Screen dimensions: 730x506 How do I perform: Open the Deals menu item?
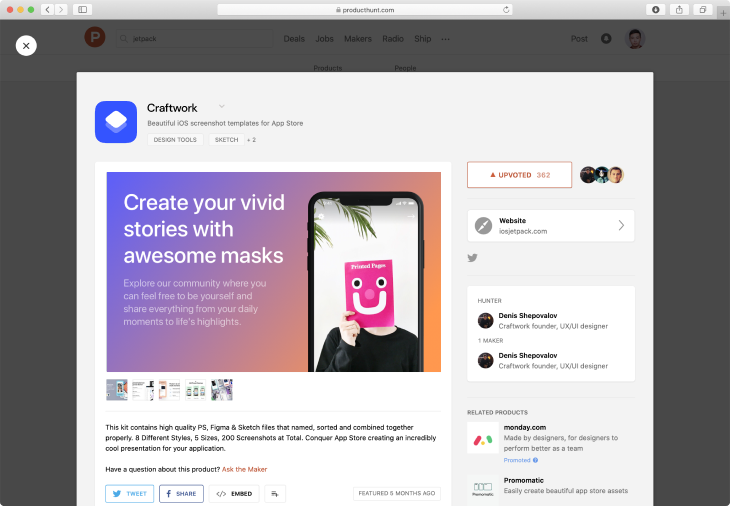coord(294,39)
